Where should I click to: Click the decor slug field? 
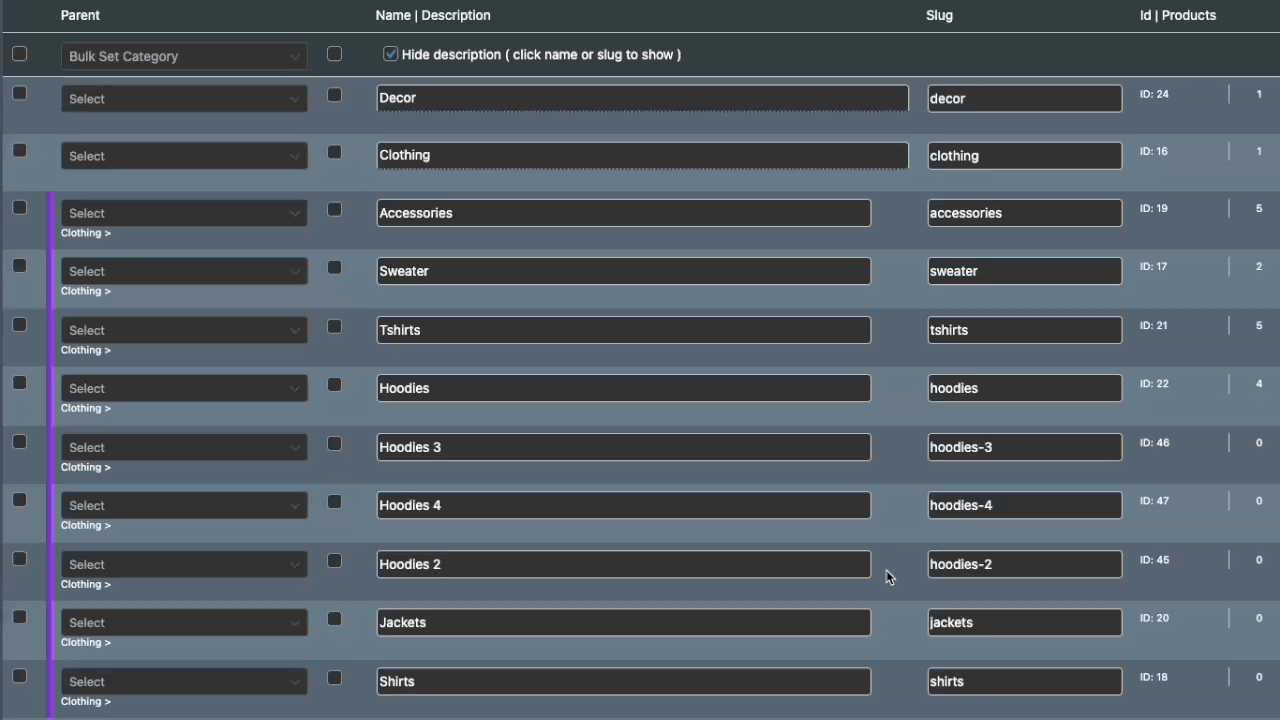tap(1024, 98)
